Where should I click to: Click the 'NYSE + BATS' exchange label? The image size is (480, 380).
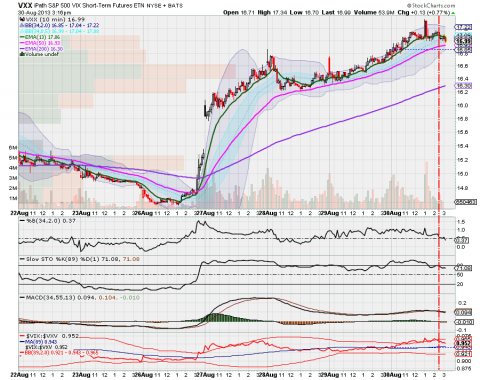coord(165,6)
